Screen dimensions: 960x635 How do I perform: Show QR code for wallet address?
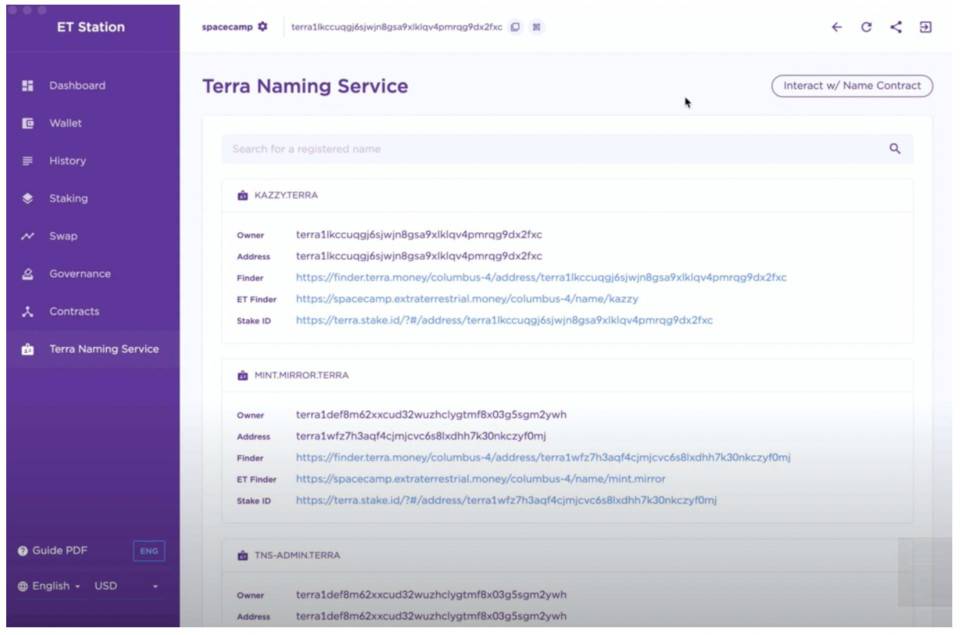coord(536,27)
